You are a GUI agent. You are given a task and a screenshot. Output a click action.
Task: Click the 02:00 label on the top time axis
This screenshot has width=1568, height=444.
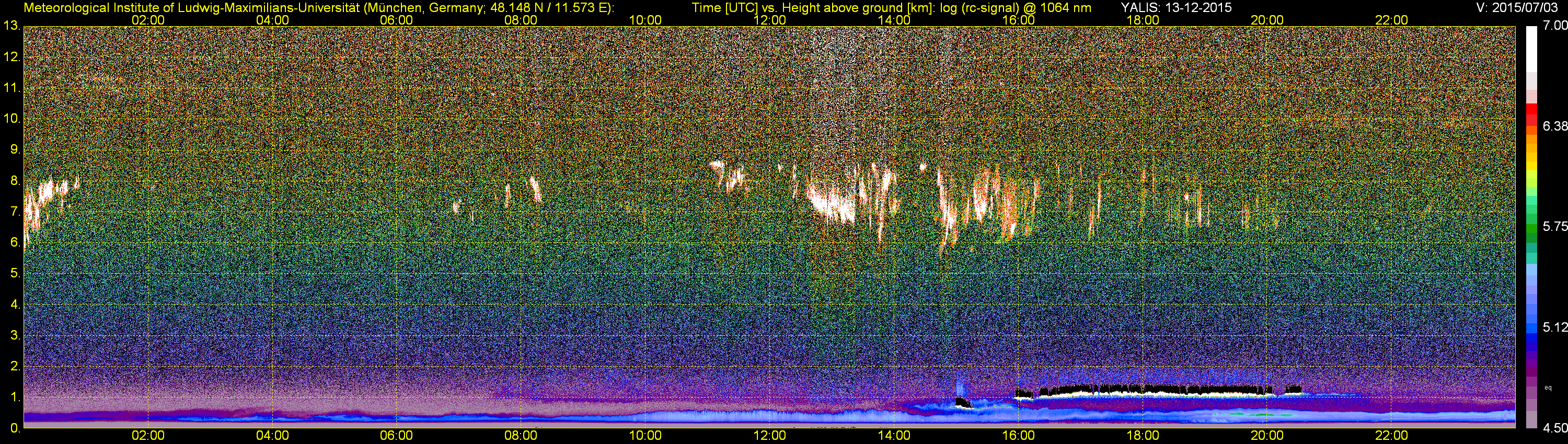[x=148, y=20]
